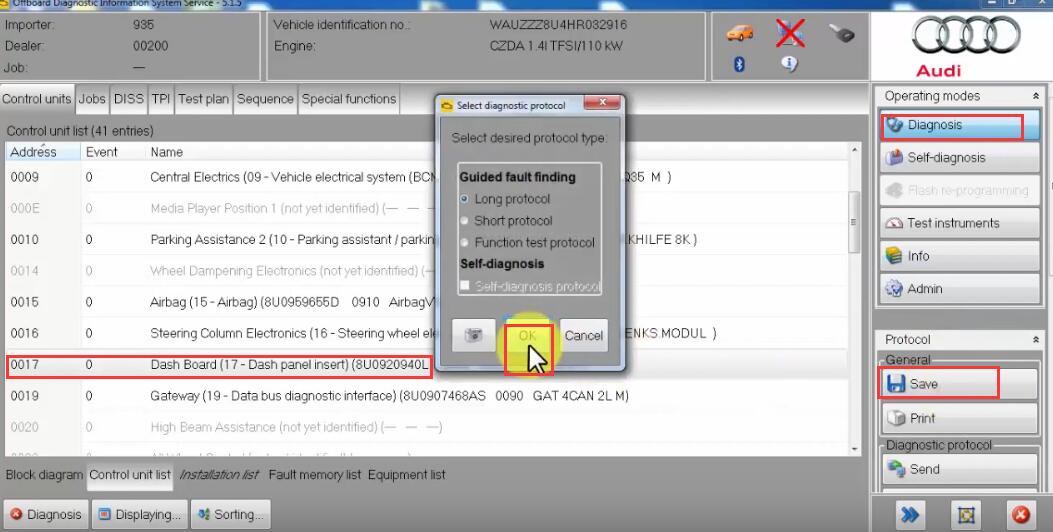Screen dimensions: 1053x532
Task: Confirm protocol selection with OK
Action: [528, 335]
